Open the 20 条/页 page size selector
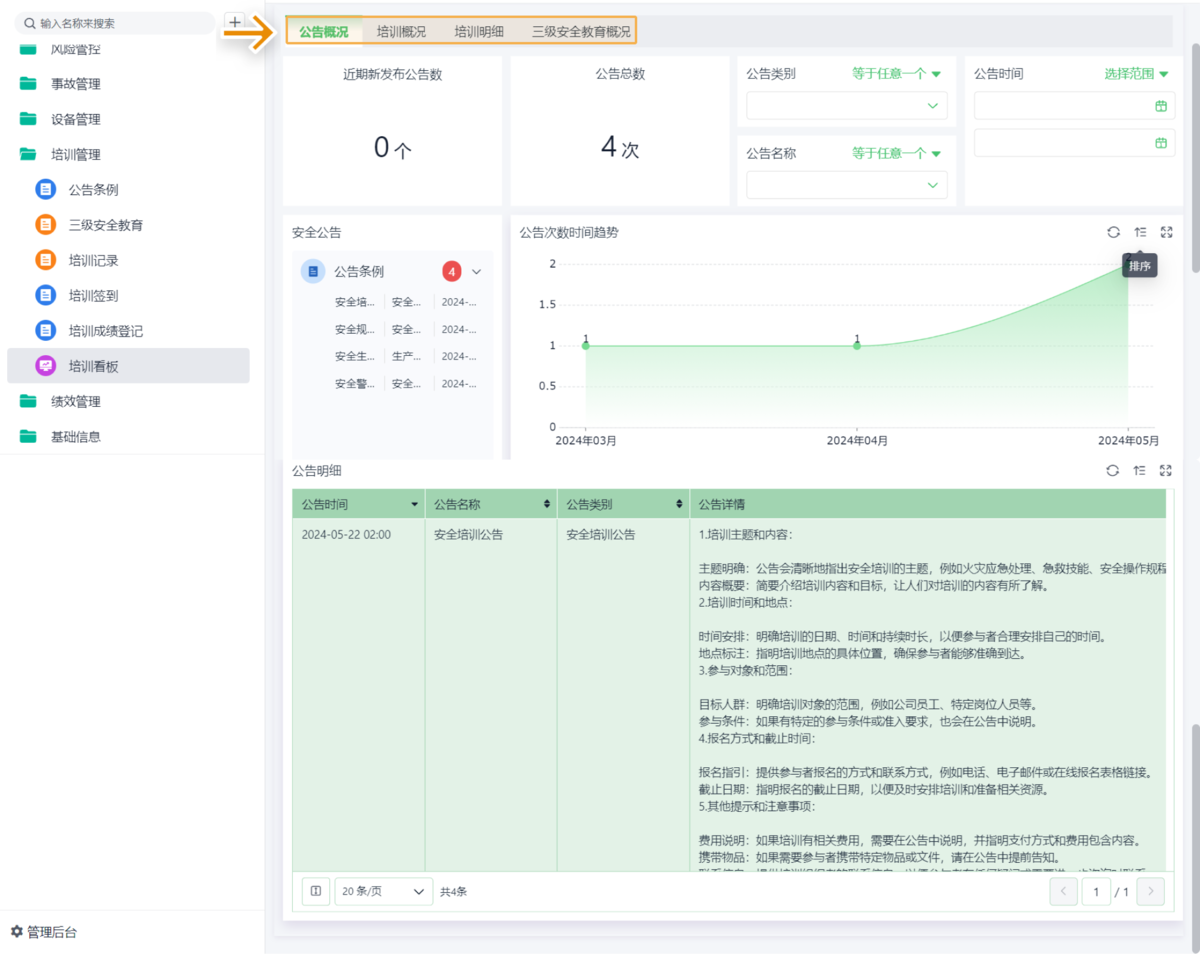 (383, 891)
